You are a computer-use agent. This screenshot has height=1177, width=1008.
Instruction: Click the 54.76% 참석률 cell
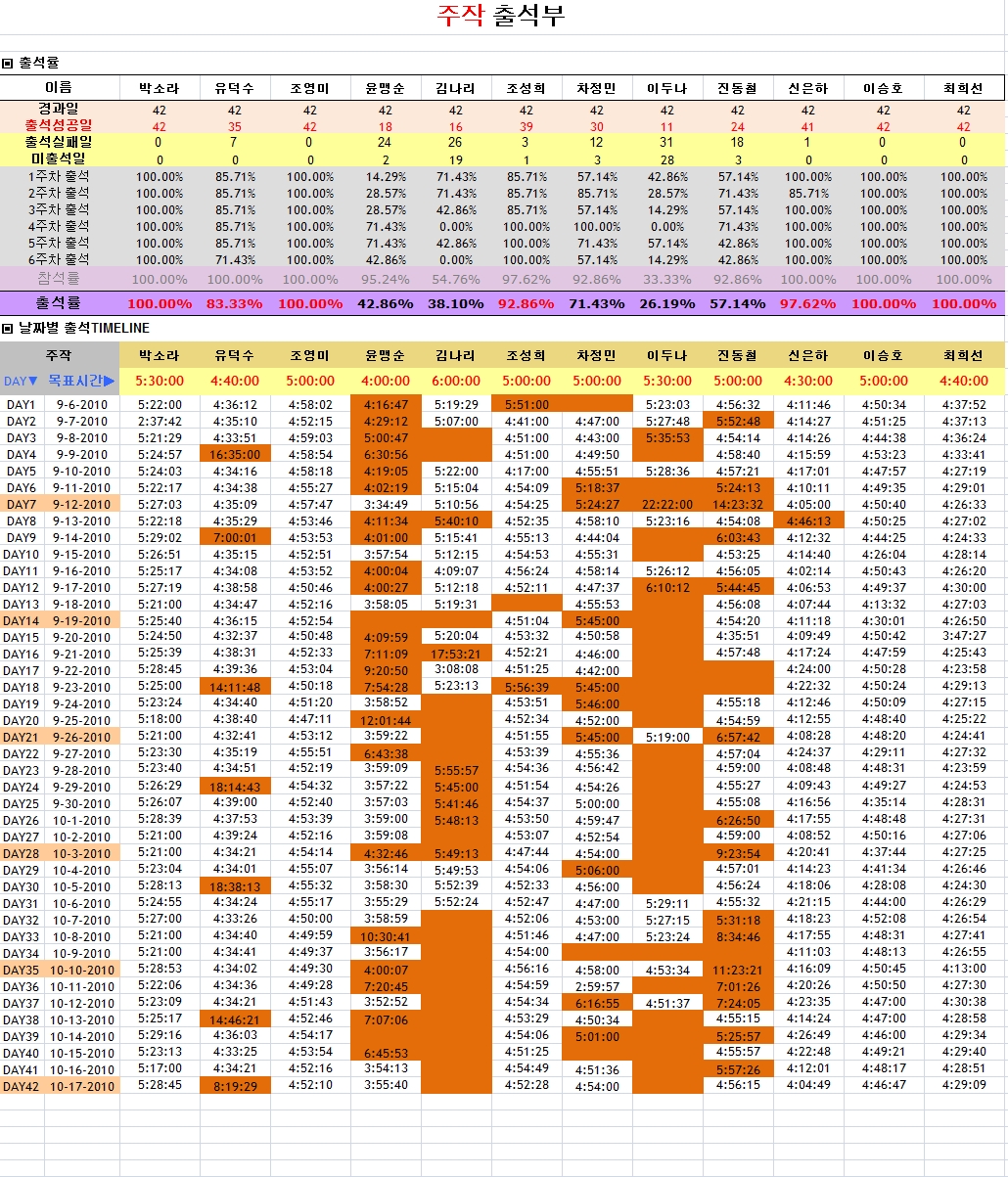tap(456, 280)
